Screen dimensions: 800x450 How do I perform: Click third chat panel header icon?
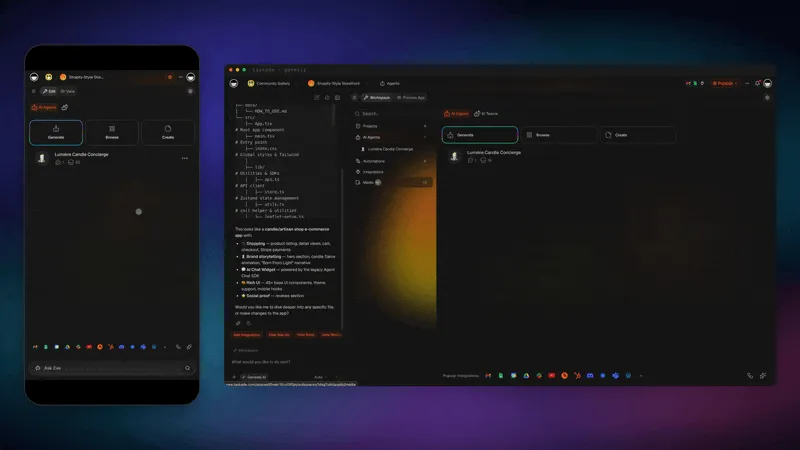[x=337, y=97]
